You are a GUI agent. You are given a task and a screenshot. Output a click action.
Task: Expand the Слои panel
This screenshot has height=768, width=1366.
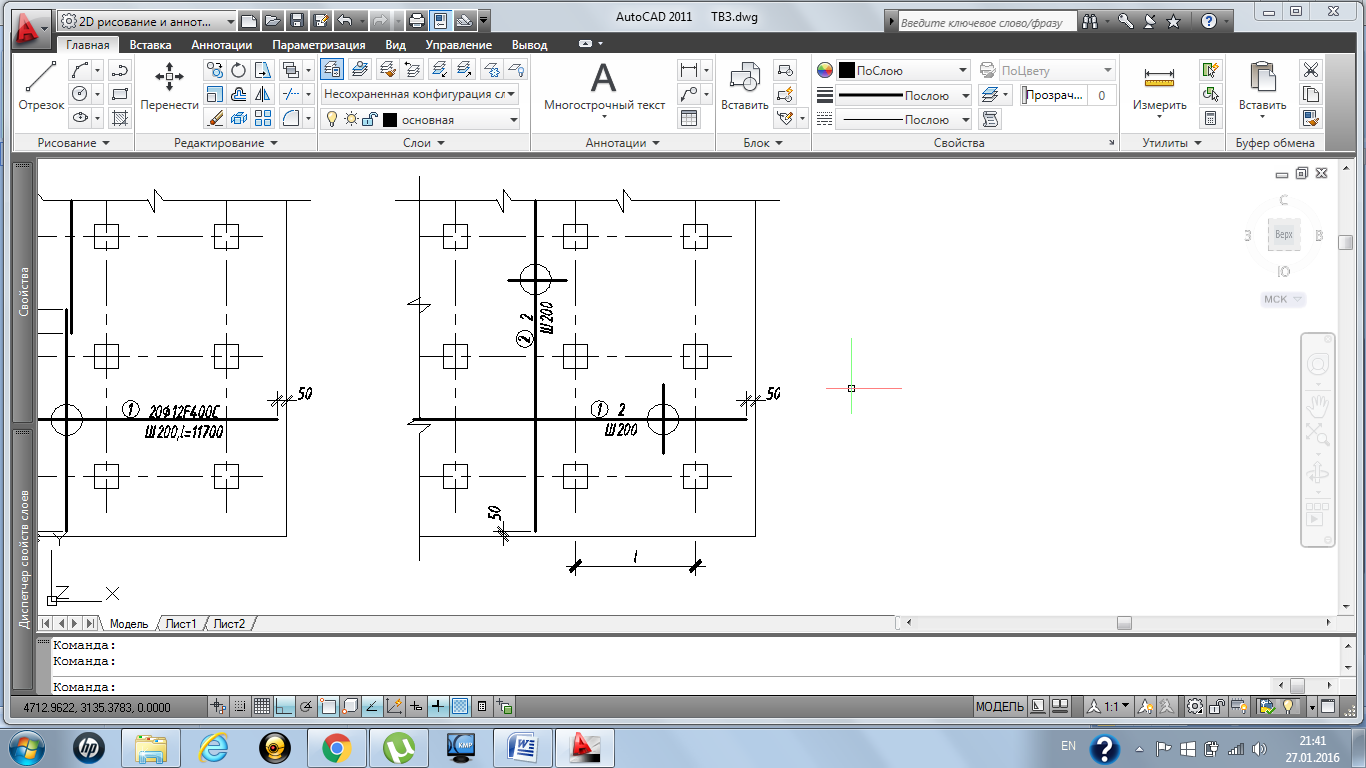tap(424, 143)
